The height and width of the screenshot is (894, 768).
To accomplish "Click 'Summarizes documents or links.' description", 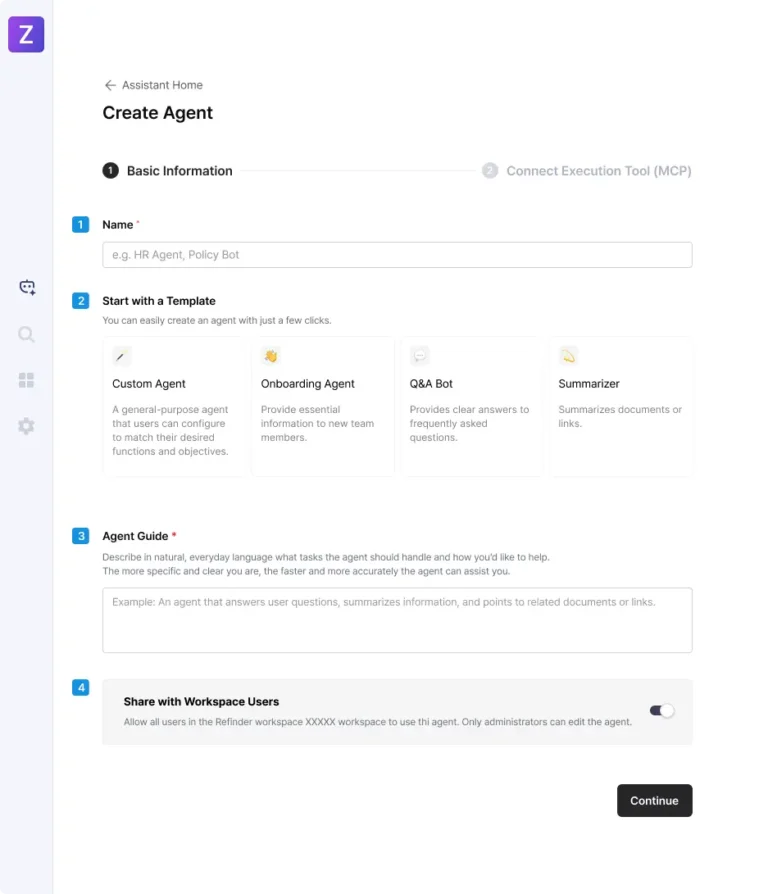I will (x=620, y=417).
